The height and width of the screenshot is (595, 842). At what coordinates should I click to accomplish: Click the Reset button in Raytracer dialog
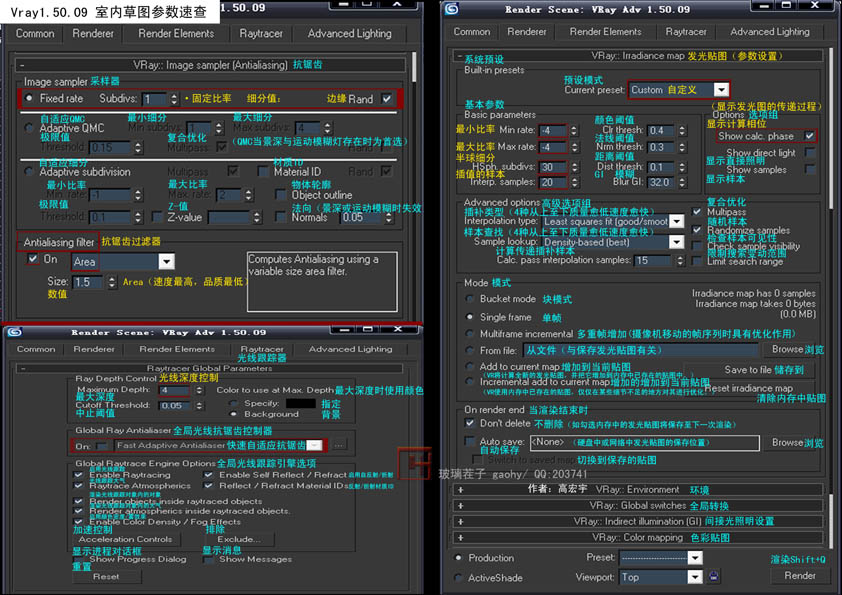tap(106, 577)
